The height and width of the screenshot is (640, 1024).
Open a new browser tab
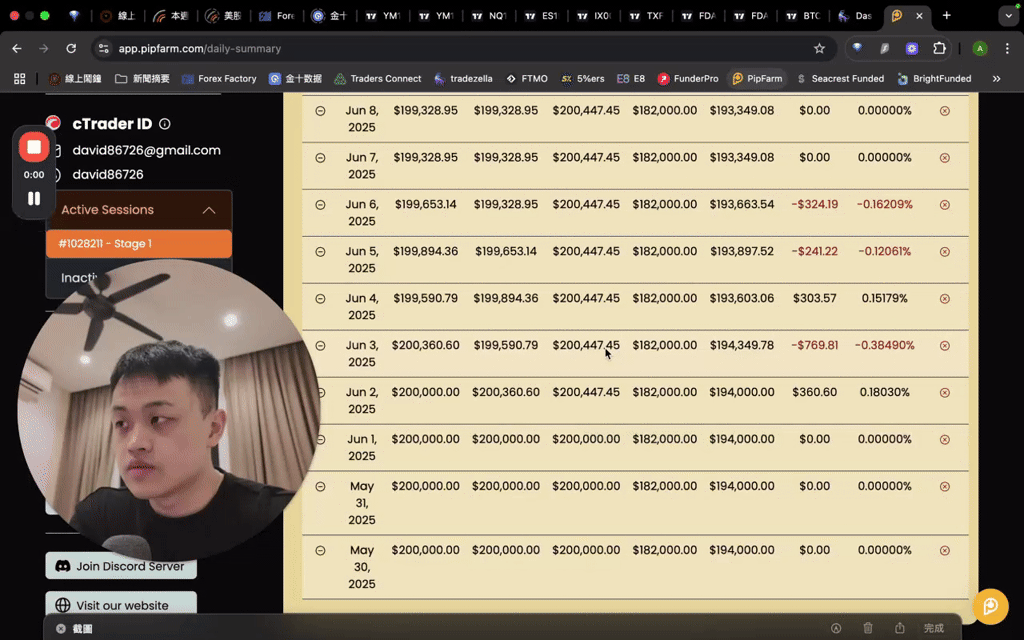(x=946, y=16)
